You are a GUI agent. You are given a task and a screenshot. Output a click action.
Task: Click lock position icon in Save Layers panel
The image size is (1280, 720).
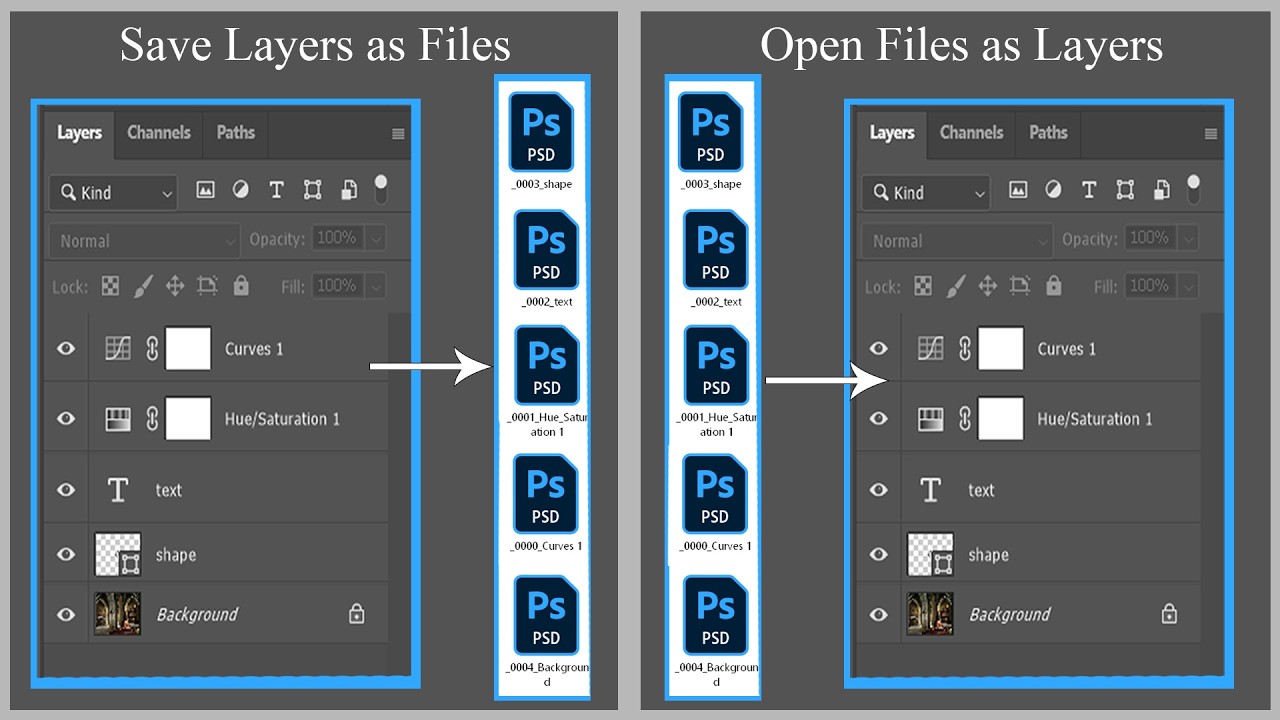175,287
